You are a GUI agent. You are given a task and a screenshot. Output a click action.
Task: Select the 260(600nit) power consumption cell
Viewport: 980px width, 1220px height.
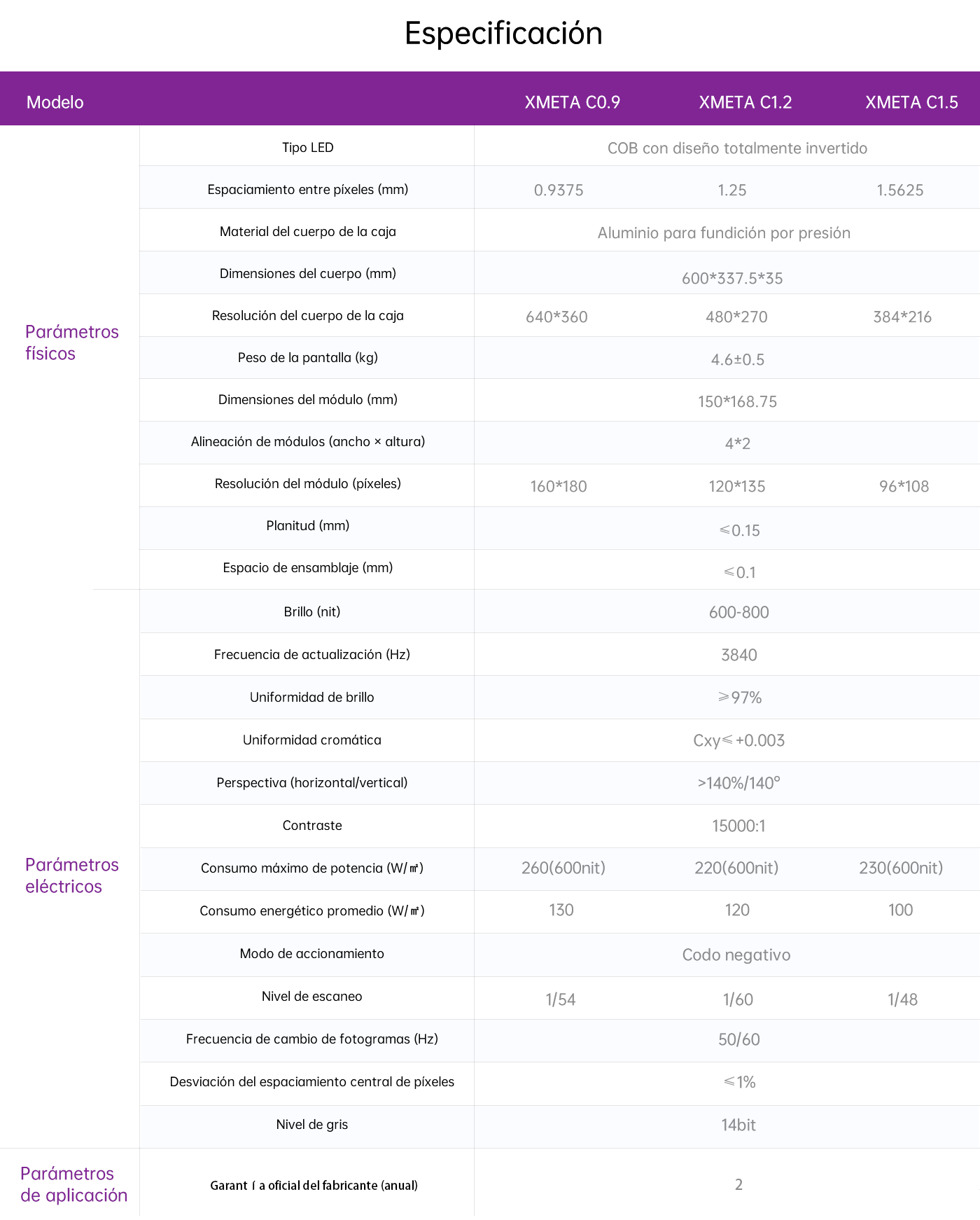(563, 868)
